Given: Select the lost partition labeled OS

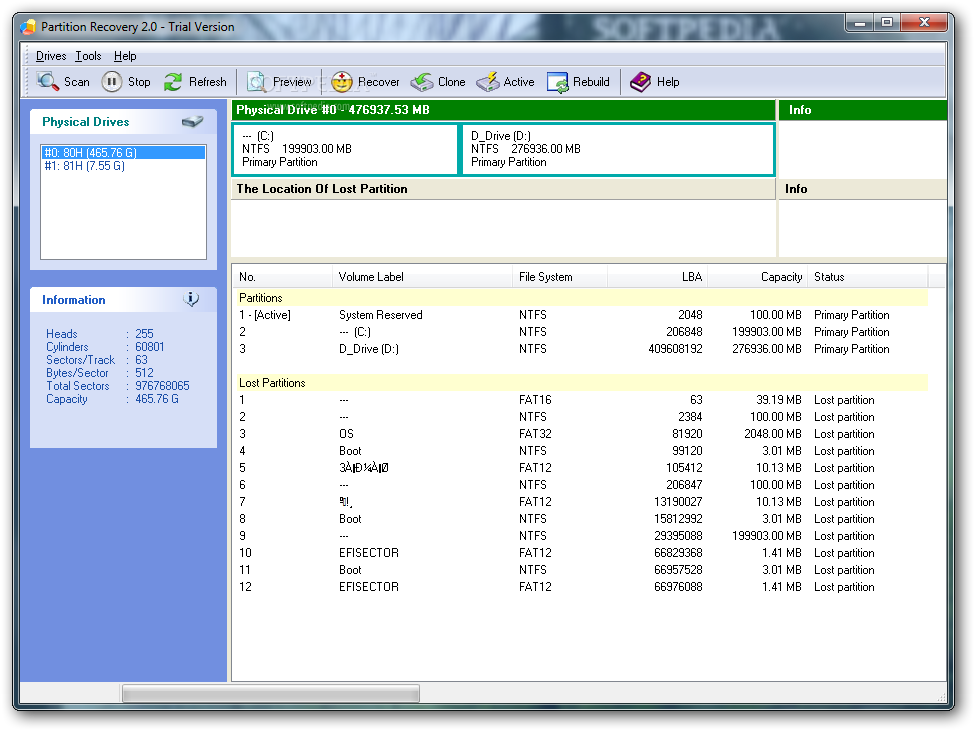Looking at the screenshot, I should coord(580,434).
